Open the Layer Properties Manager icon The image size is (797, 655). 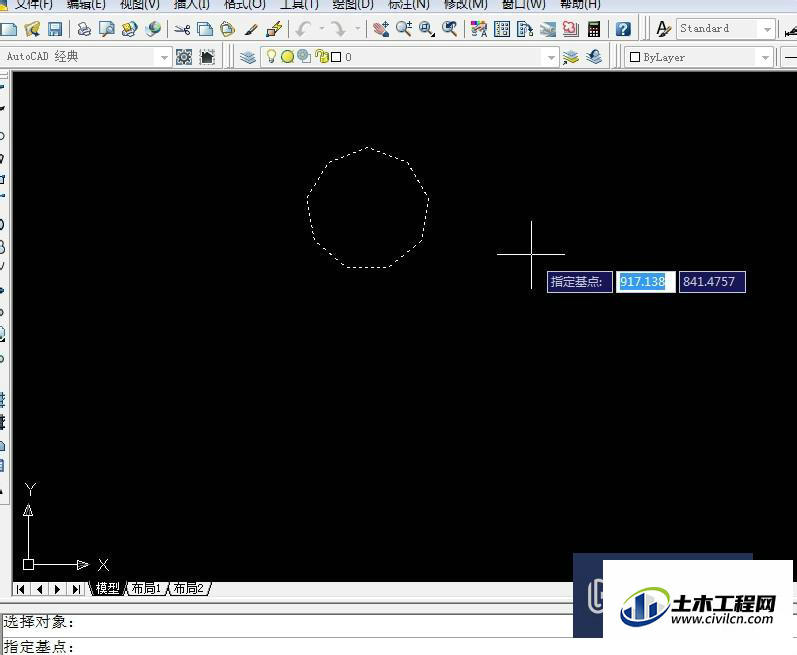(248, 57)
